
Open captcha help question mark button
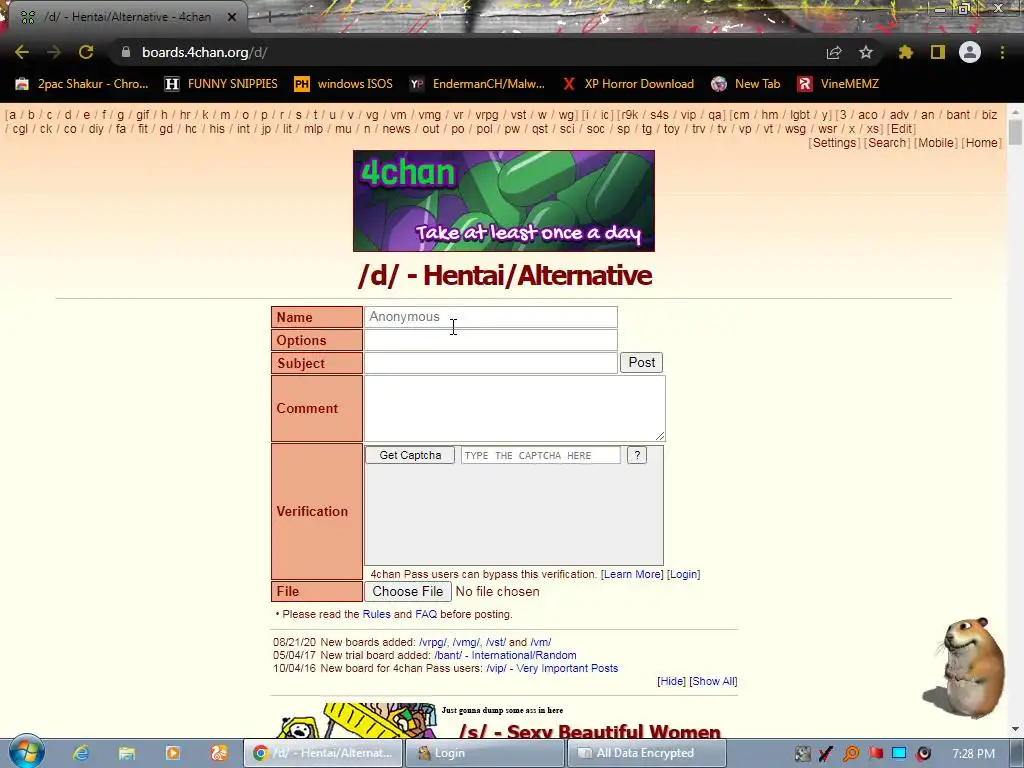tap(637, 455)
